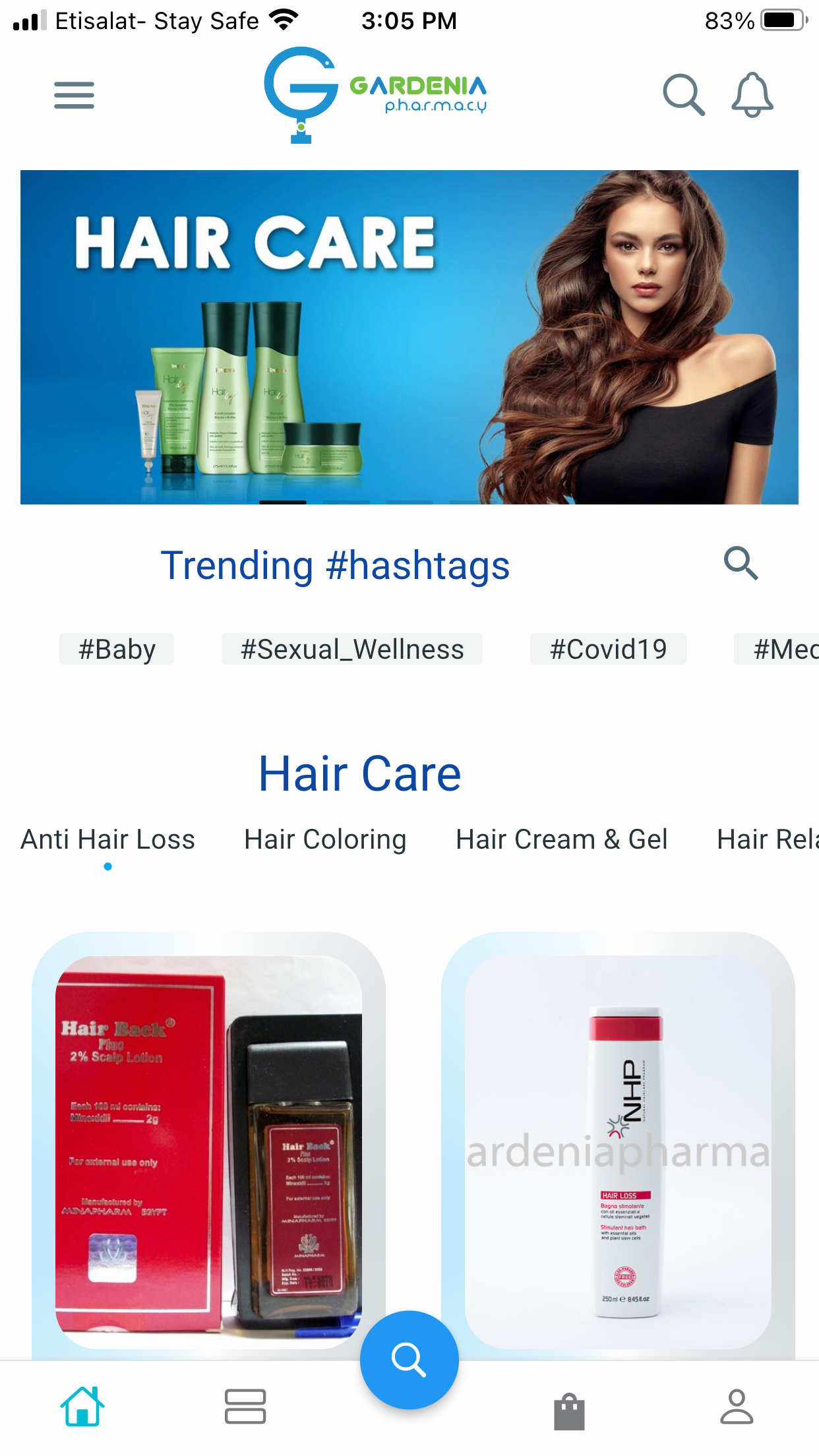Select the #Covid19 hashtag
The image size is (819, 1456).
pyautogui.click(x=608, y=649)
